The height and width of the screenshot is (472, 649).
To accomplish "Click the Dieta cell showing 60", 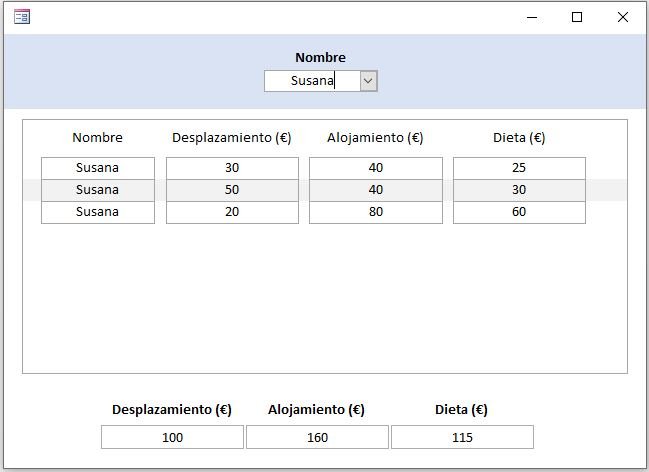I will click(519, 212).
